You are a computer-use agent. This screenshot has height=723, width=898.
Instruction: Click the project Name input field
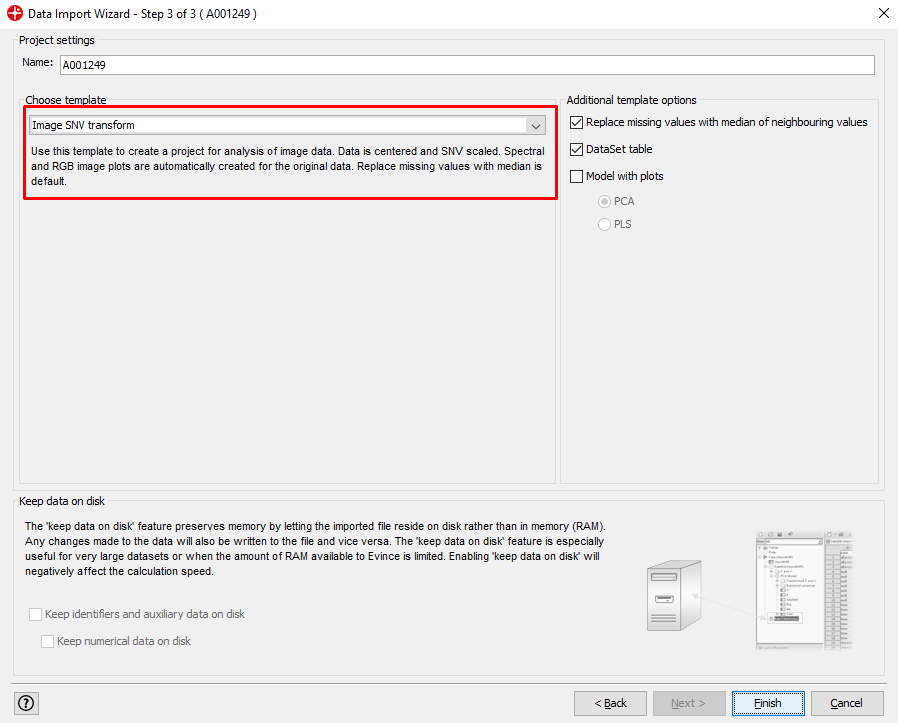[x=466, y=65]
